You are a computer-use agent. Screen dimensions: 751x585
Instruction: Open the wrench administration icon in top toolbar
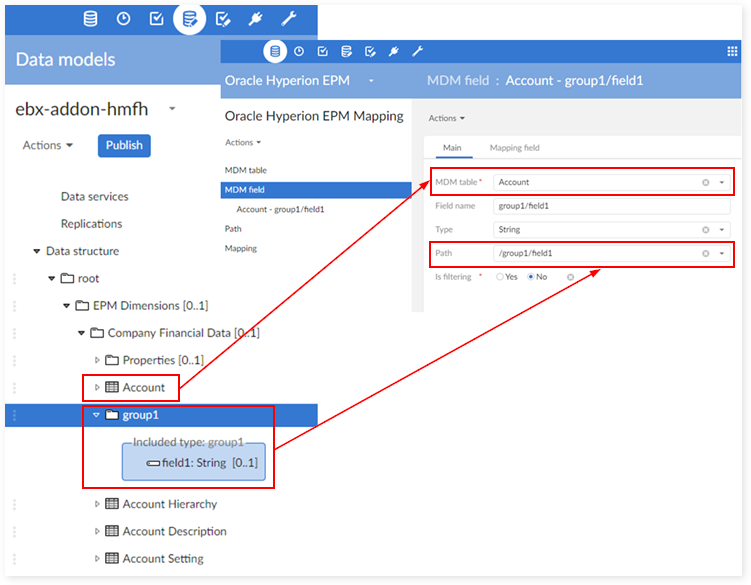pyautogui.click(x=289, y=19)
